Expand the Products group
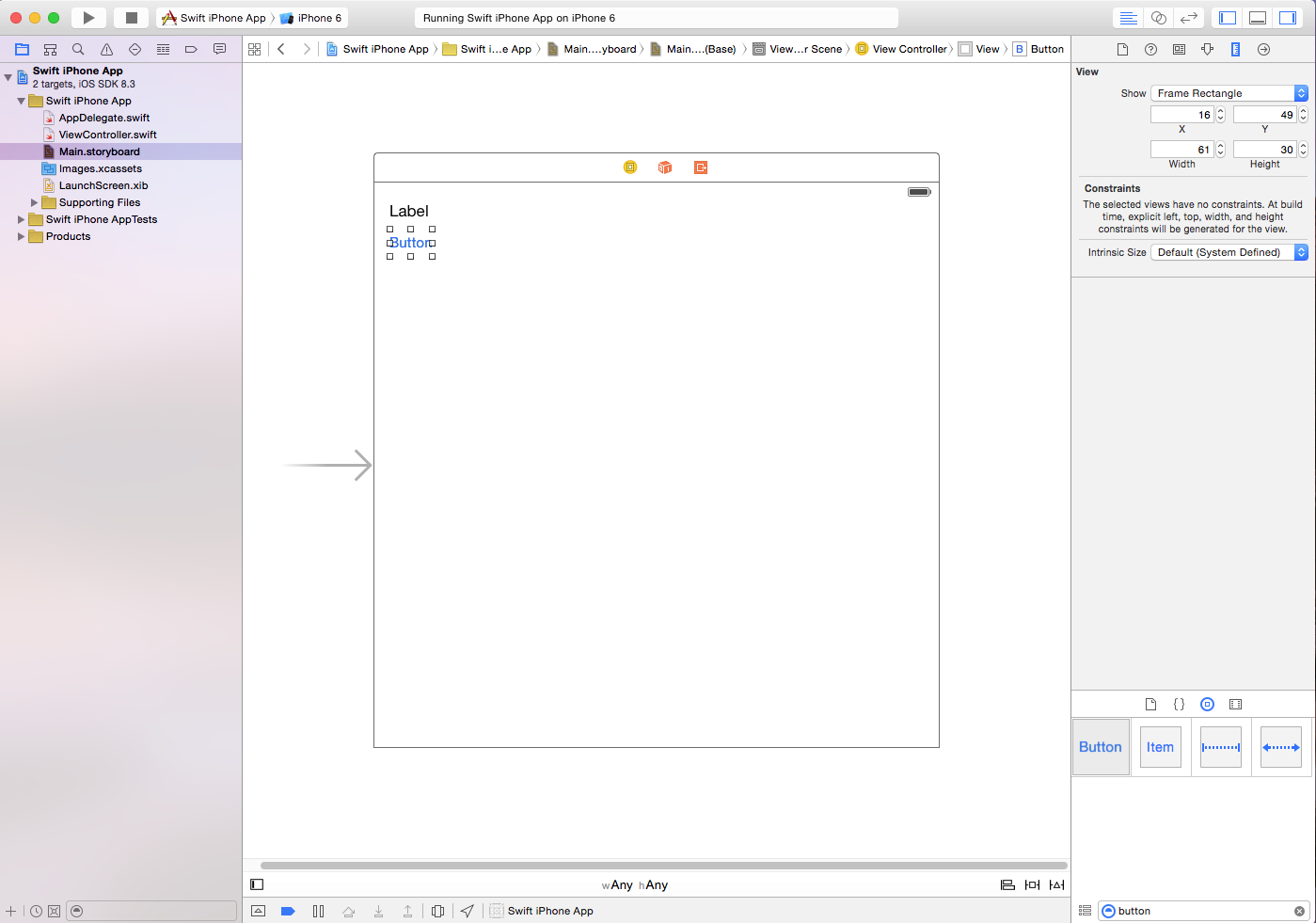This screenshot has width=1316, height=923. tap(22, 236)
